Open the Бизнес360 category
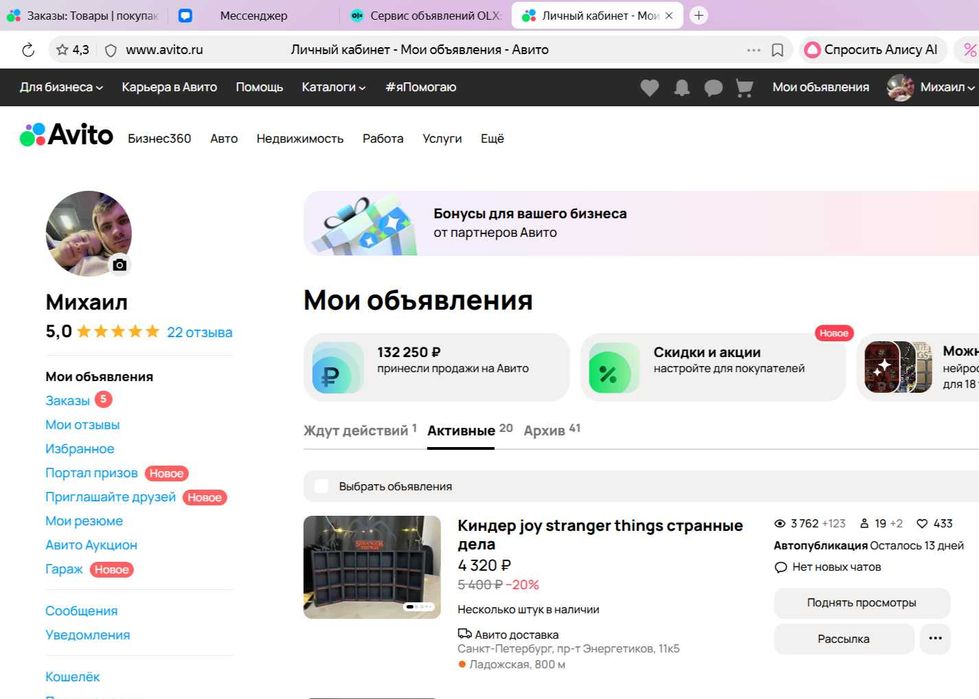The image size is (979, 699). click(159, 139)
